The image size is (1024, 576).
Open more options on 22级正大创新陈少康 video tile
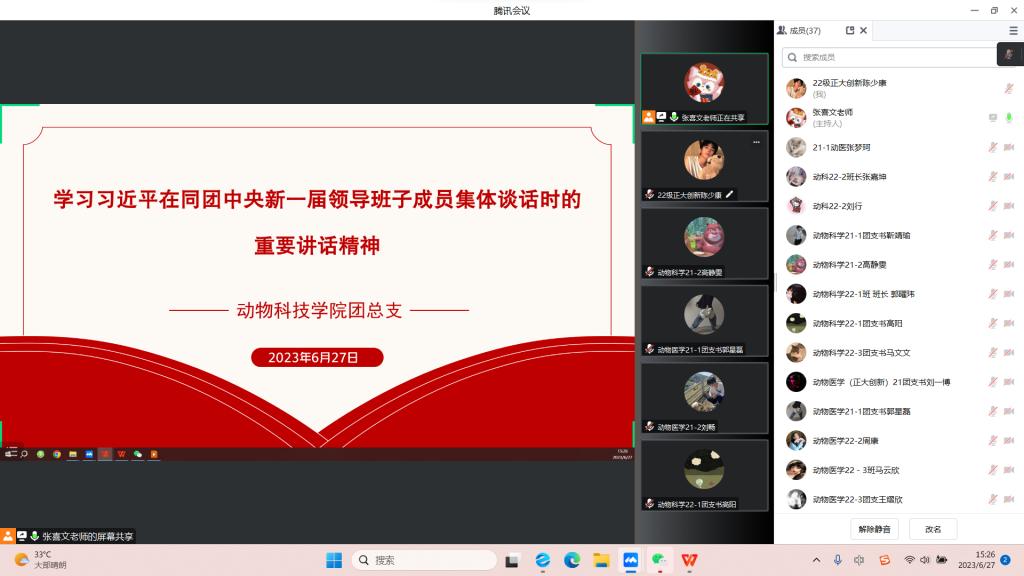point(756,142)
